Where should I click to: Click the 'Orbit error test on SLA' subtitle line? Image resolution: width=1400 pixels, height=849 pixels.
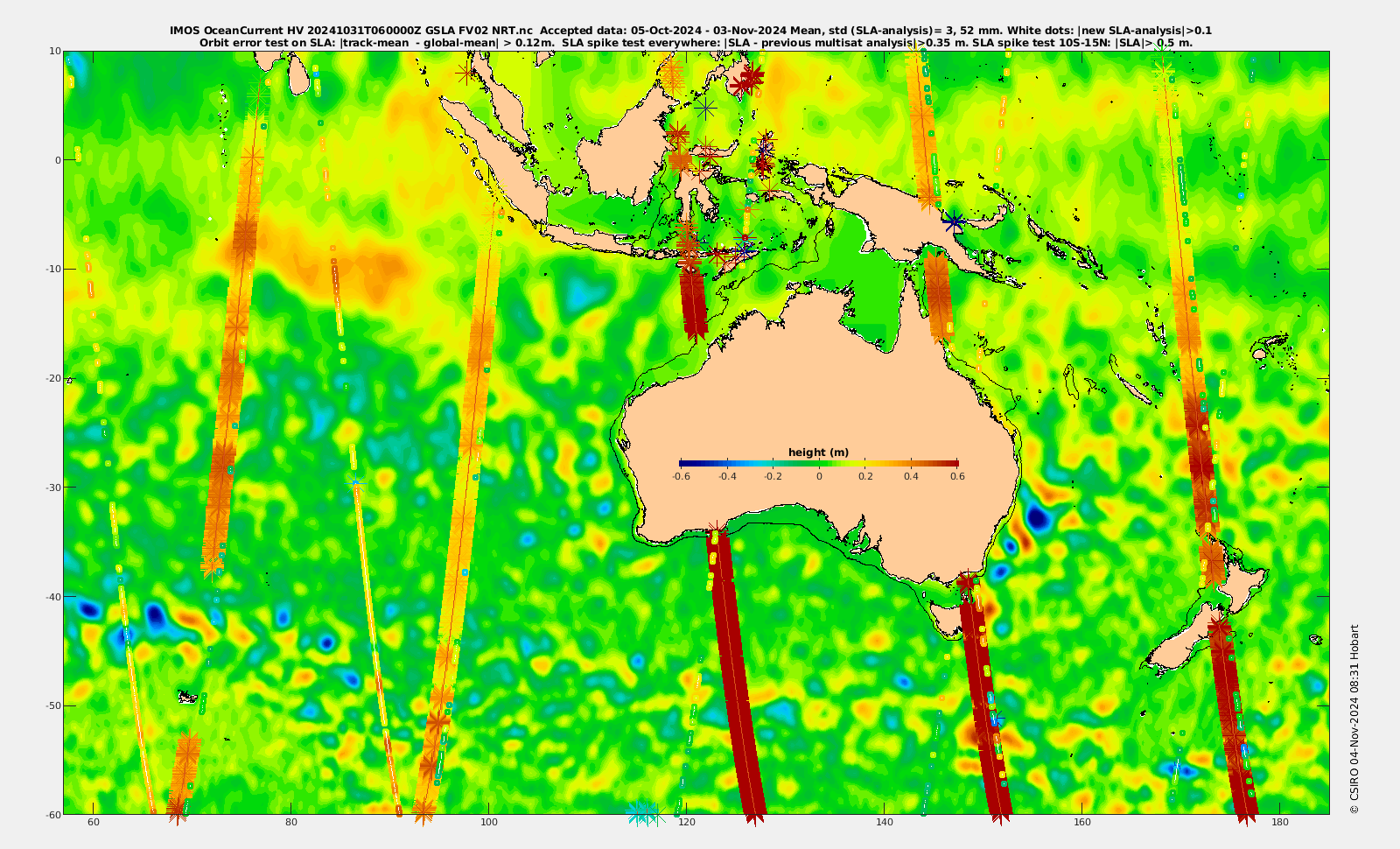[x=696, y=42]
